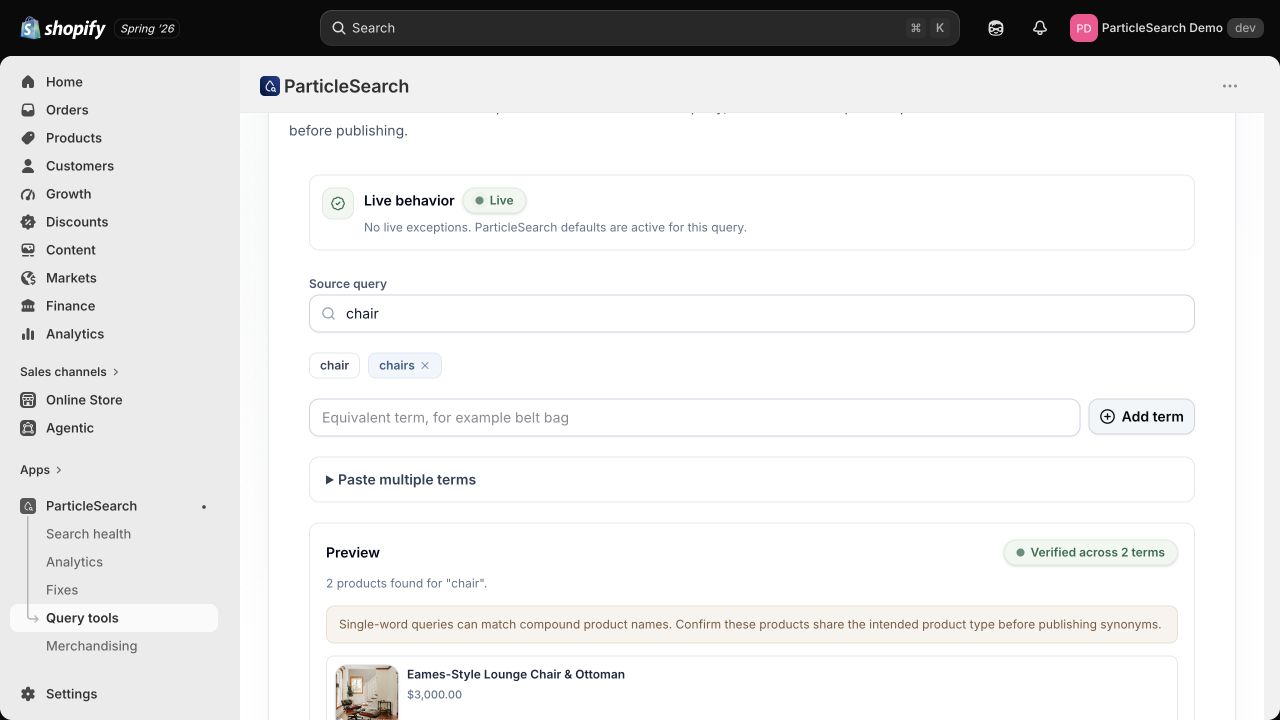Click the ParticleSearch app icon in sidebar
This screenshot has width=1280, height=720.
(x=28, y=506)
